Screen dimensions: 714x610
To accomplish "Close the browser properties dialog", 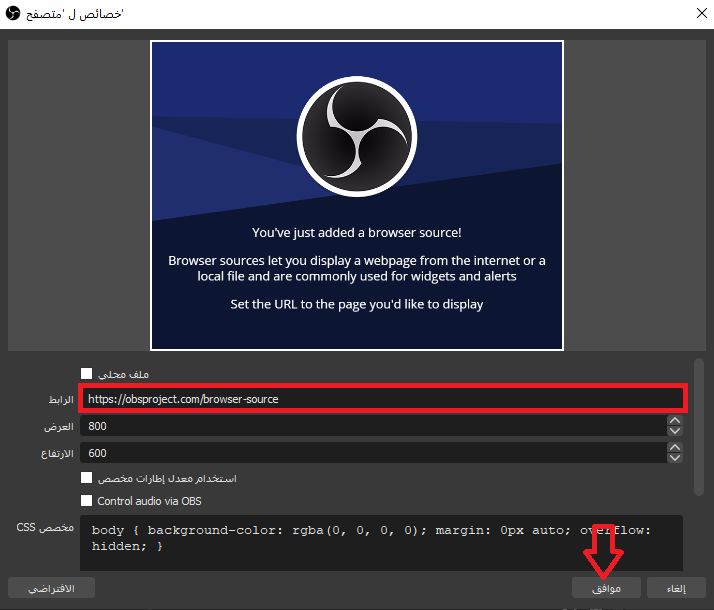I will click(701, 13).
